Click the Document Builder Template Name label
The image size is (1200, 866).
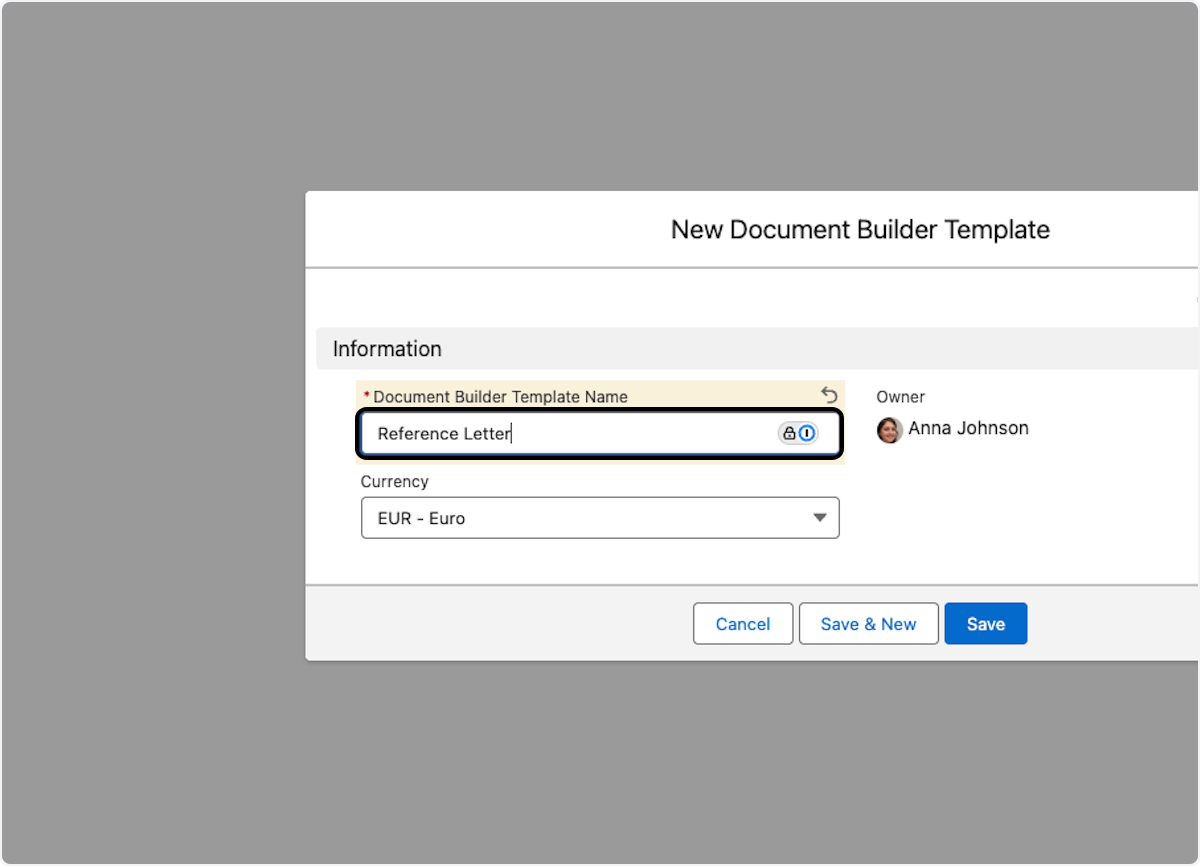[x=500, y=397]
